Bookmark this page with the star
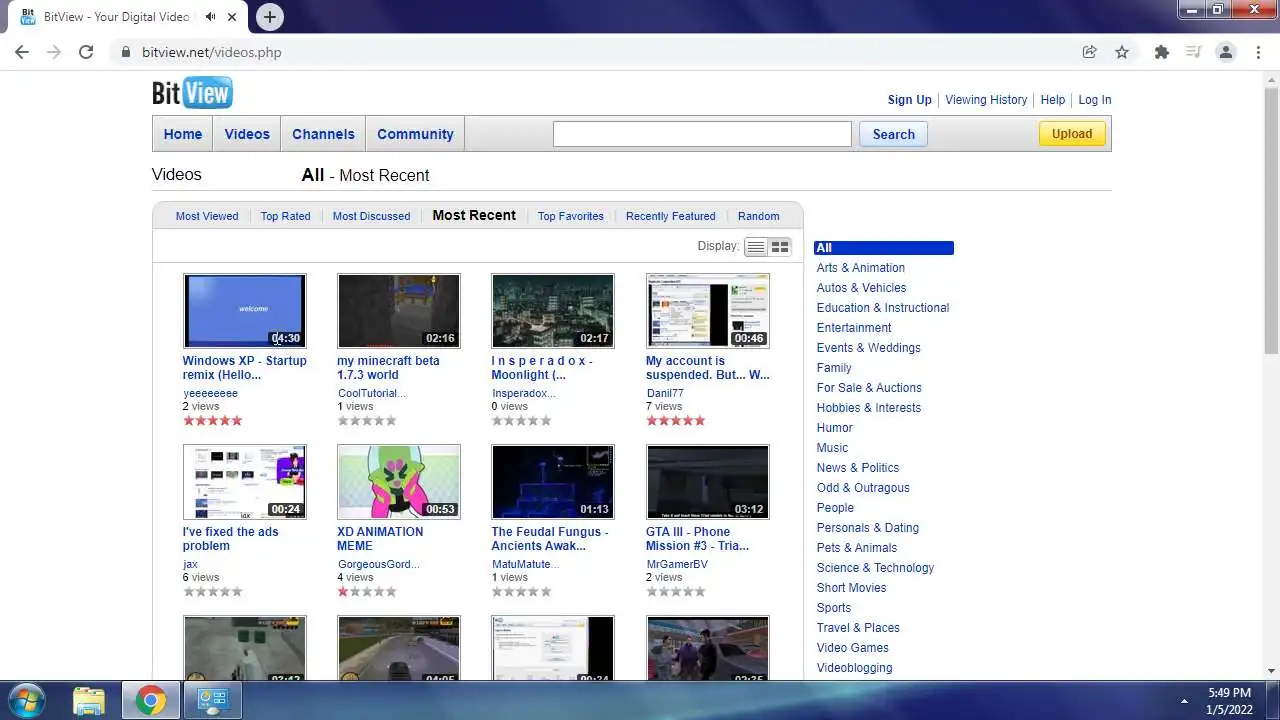This screenshot has width=1280, height=720. (1122, 52)
